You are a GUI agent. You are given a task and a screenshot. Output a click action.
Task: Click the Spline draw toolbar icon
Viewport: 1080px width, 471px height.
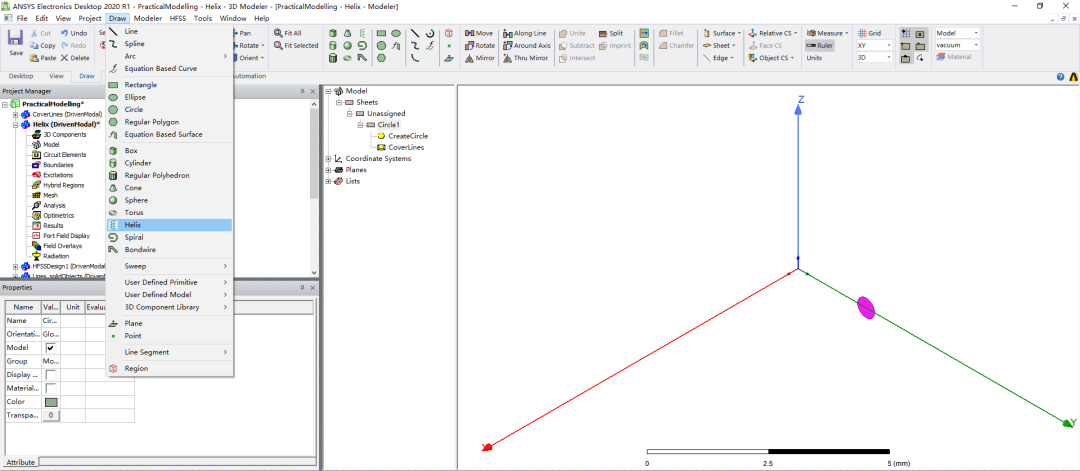tap(415, 45)
